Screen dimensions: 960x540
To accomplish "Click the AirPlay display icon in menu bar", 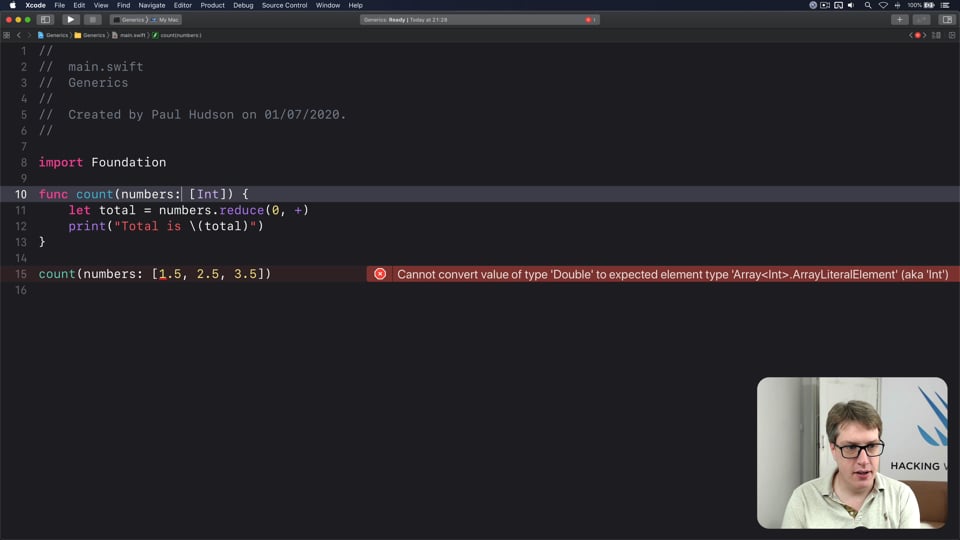I will [x=838, y=5].
